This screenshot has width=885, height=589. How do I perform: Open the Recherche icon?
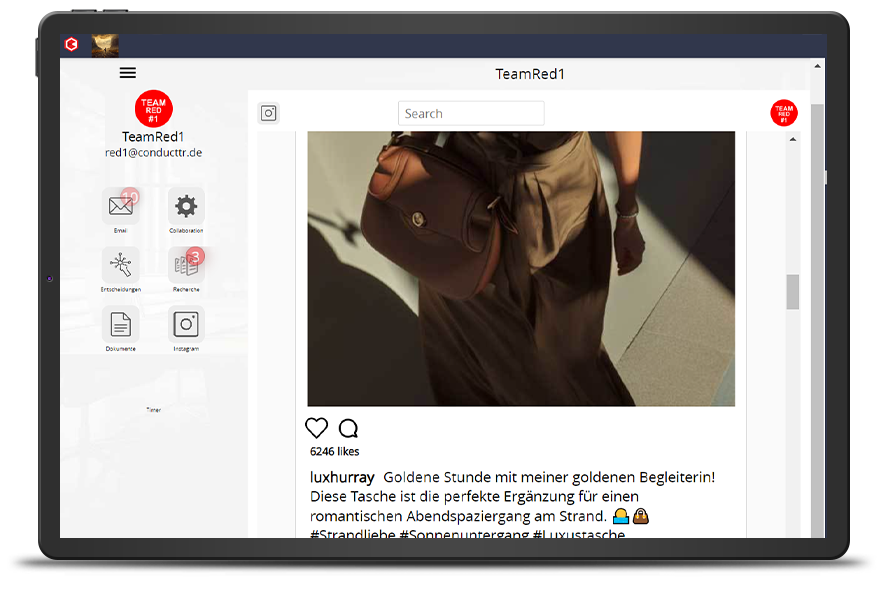coord(186,265)
